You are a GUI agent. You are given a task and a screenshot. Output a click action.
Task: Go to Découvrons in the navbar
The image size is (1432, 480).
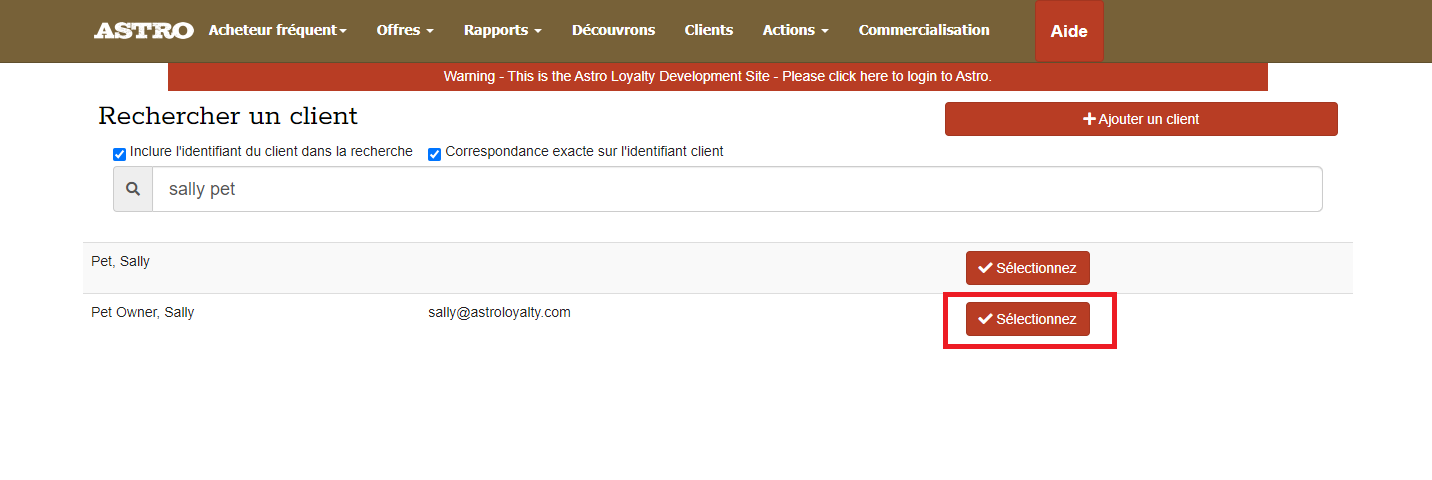[613, 30]
